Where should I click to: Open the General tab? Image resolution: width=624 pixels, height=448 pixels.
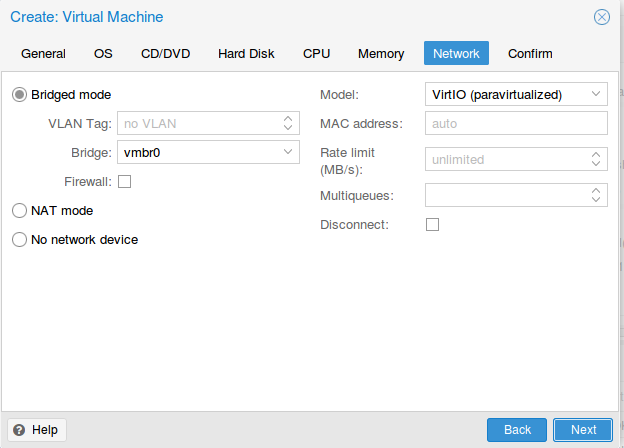pos(43,53)
